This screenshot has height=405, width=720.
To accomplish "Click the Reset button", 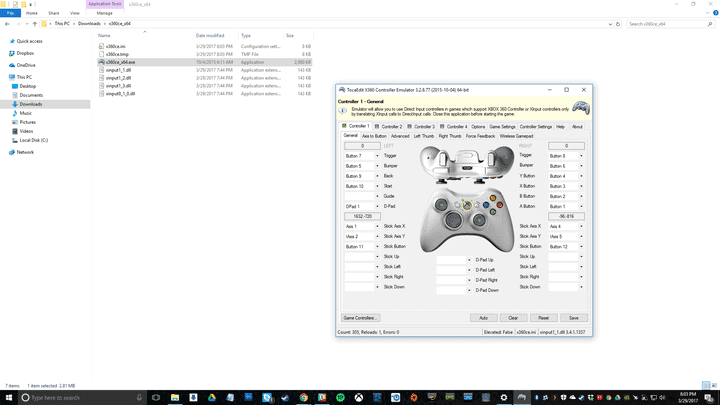I will (x=543, y=318).
